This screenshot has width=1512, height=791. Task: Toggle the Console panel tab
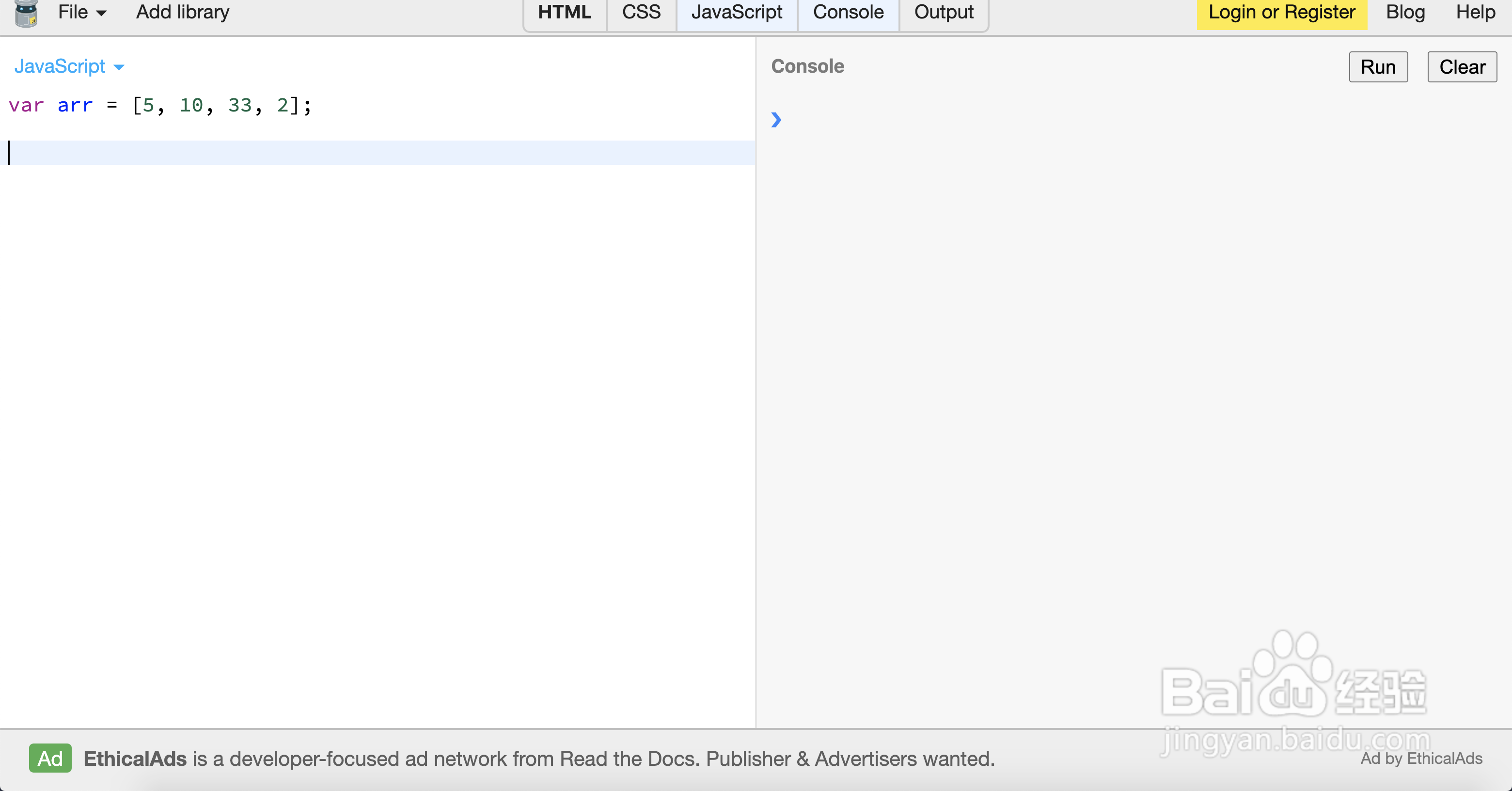coord(848,12)
